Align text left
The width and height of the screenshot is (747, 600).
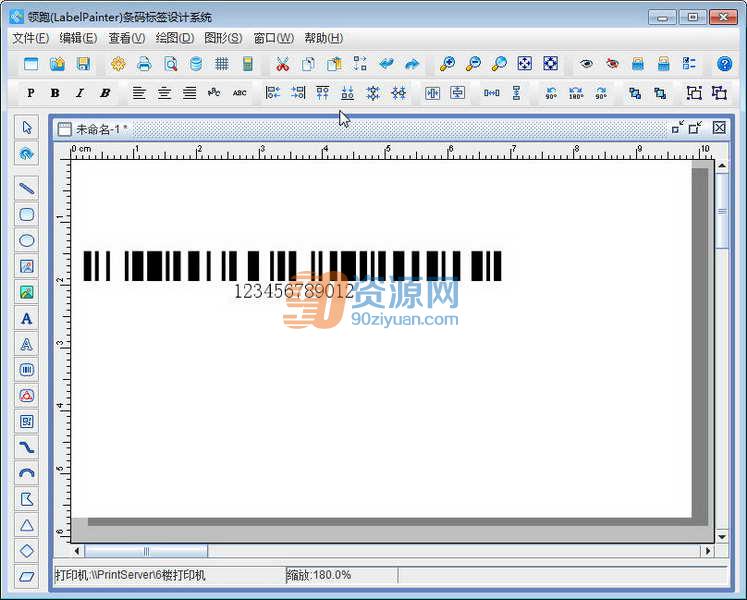click(x=139, y=93)
